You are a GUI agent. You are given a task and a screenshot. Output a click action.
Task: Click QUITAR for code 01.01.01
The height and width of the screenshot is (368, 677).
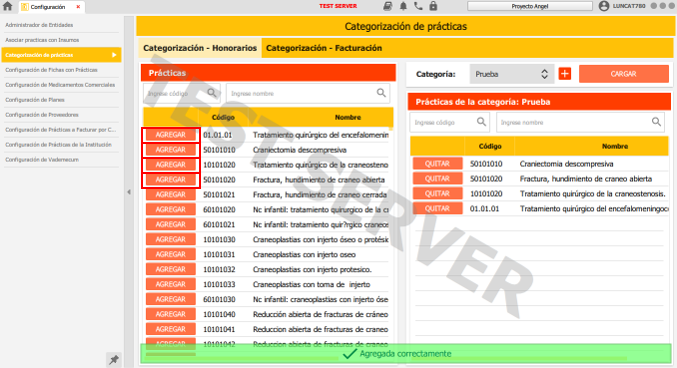[x=437, y=209]
